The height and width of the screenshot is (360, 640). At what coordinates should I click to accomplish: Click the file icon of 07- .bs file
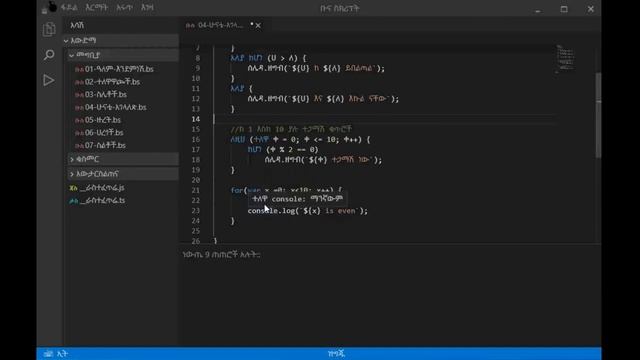pyautogui.click(x=79, y=145)
